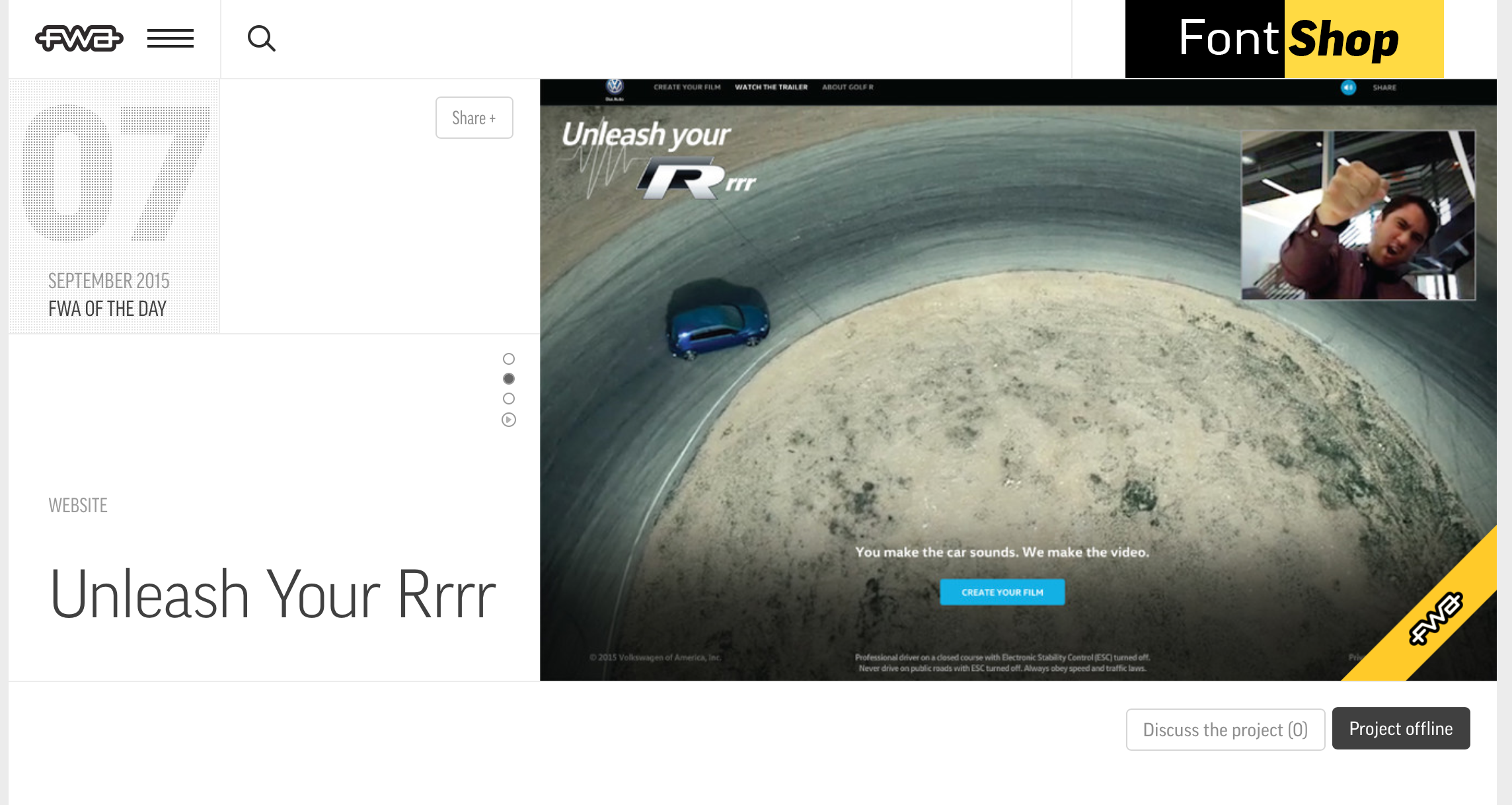This screenshot has width=1512, height=805.
Task: Click the Project offline button
Action: click(x=1401, y=728)
